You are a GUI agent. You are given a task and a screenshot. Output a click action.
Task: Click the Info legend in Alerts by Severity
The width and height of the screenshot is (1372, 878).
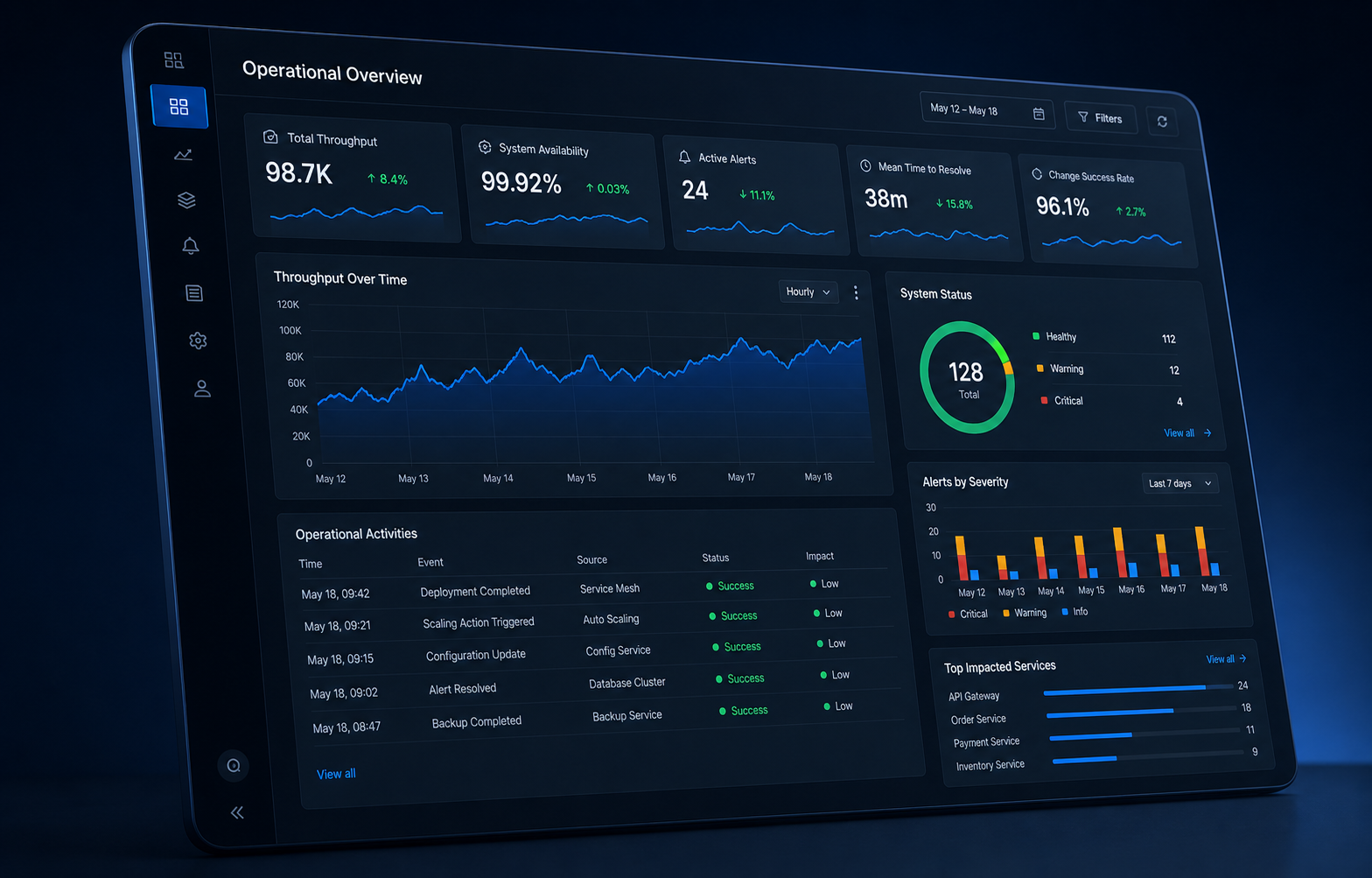point(1074,612)
